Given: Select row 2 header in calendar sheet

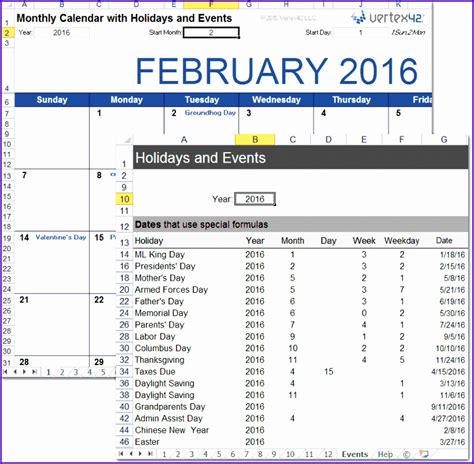Looking at the screenshot, I should pyautogui.click(x=7, y=33).
